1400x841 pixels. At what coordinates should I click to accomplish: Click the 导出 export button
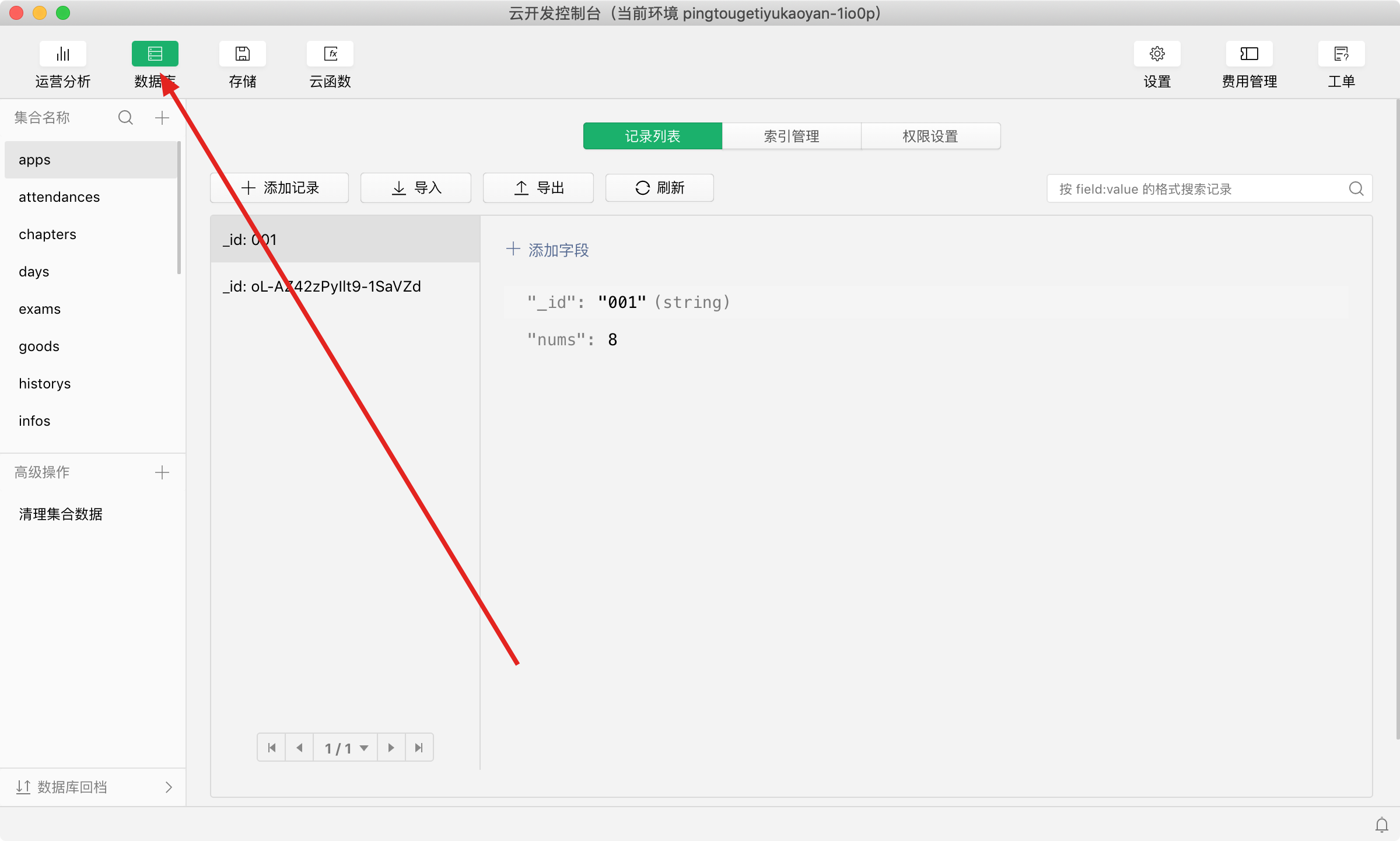(538, 188)
